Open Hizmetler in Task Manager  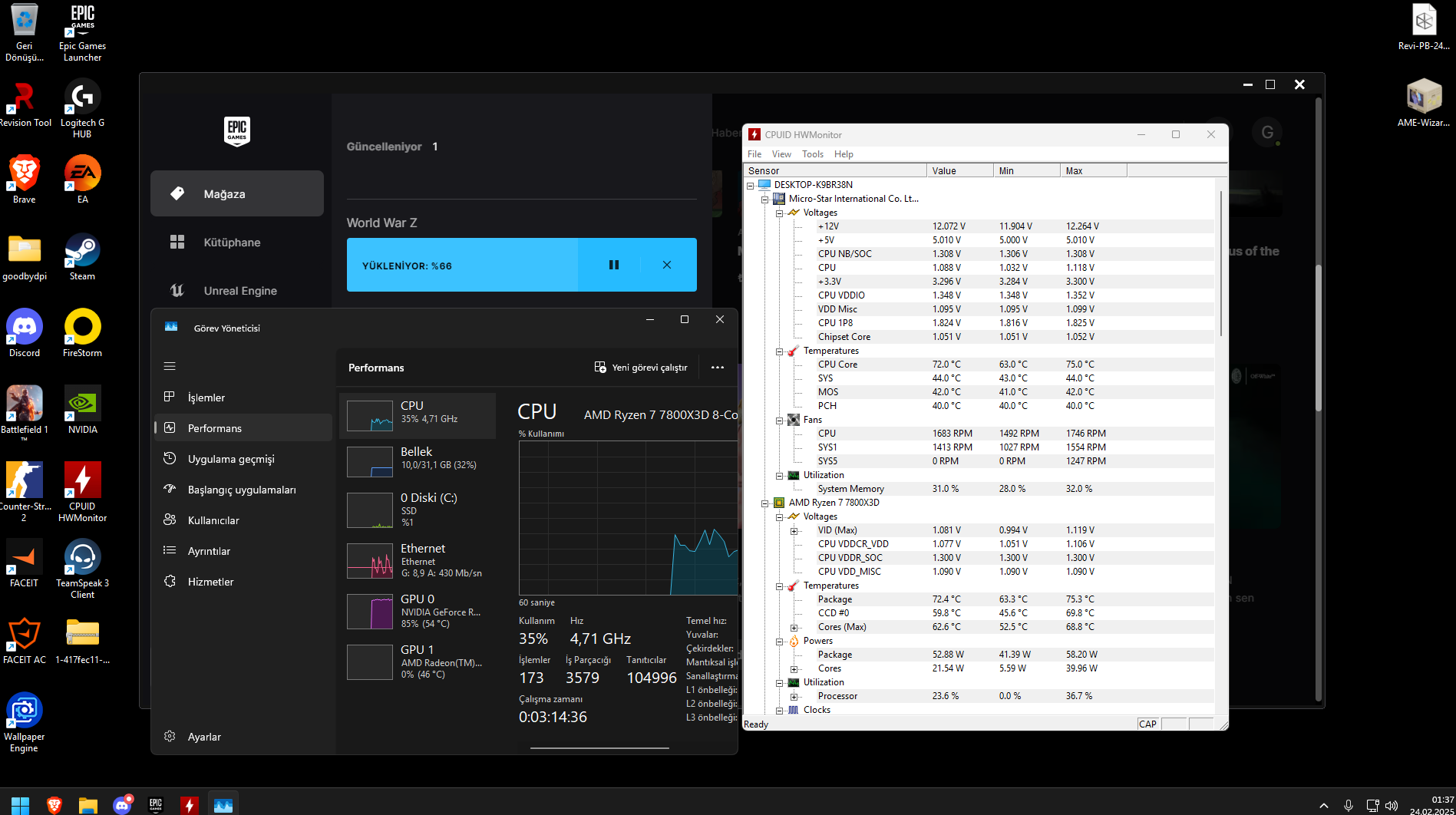point(243,582)
